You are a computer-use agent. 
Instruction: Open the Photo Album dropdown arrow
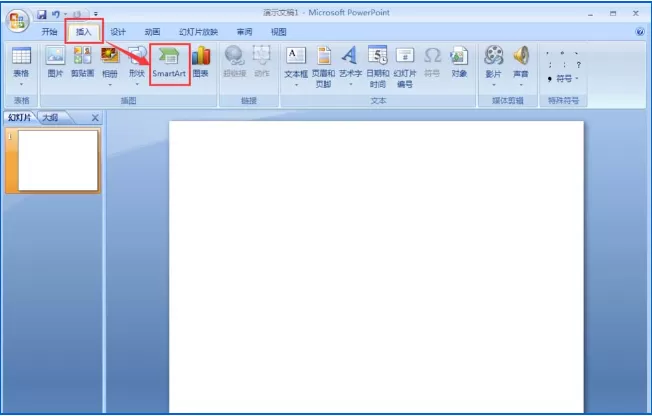(110, 84)
